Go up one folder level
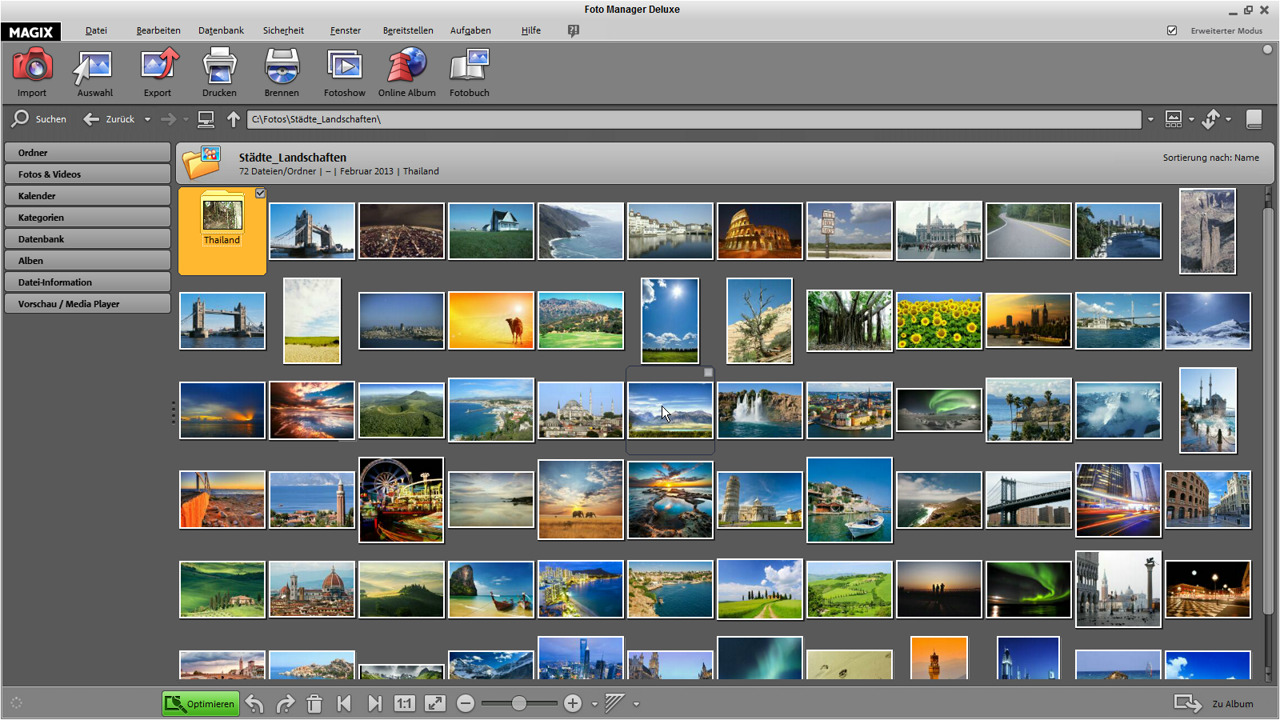This screenshot has width=1280, height=720. [x=233, y=119]
